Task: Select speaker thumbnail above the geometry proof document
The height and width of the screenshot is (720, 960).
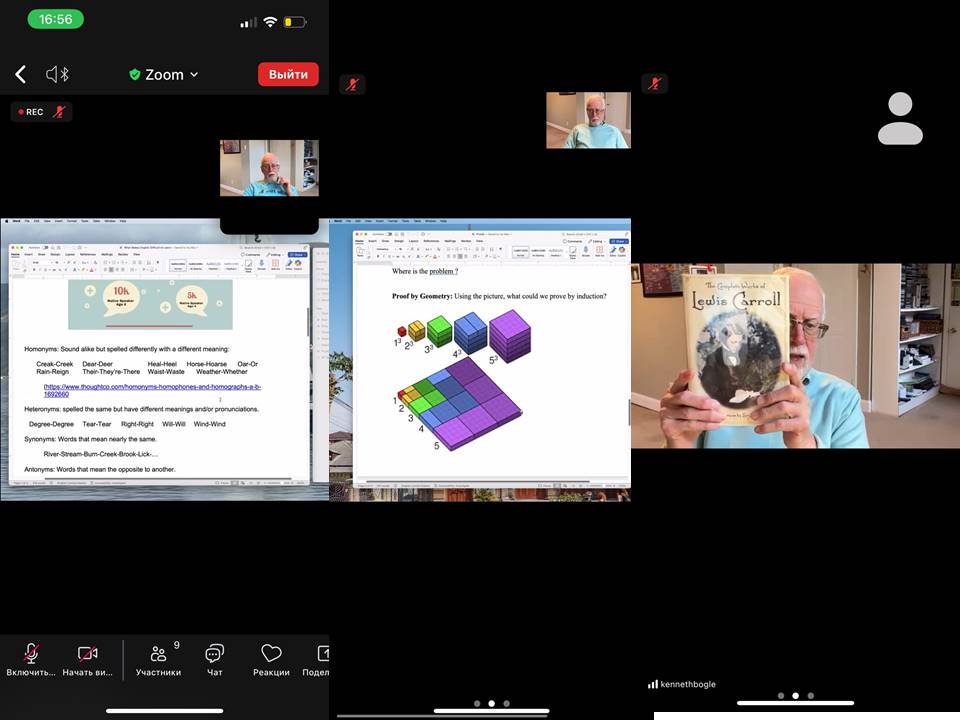Action: pos(588,120)
